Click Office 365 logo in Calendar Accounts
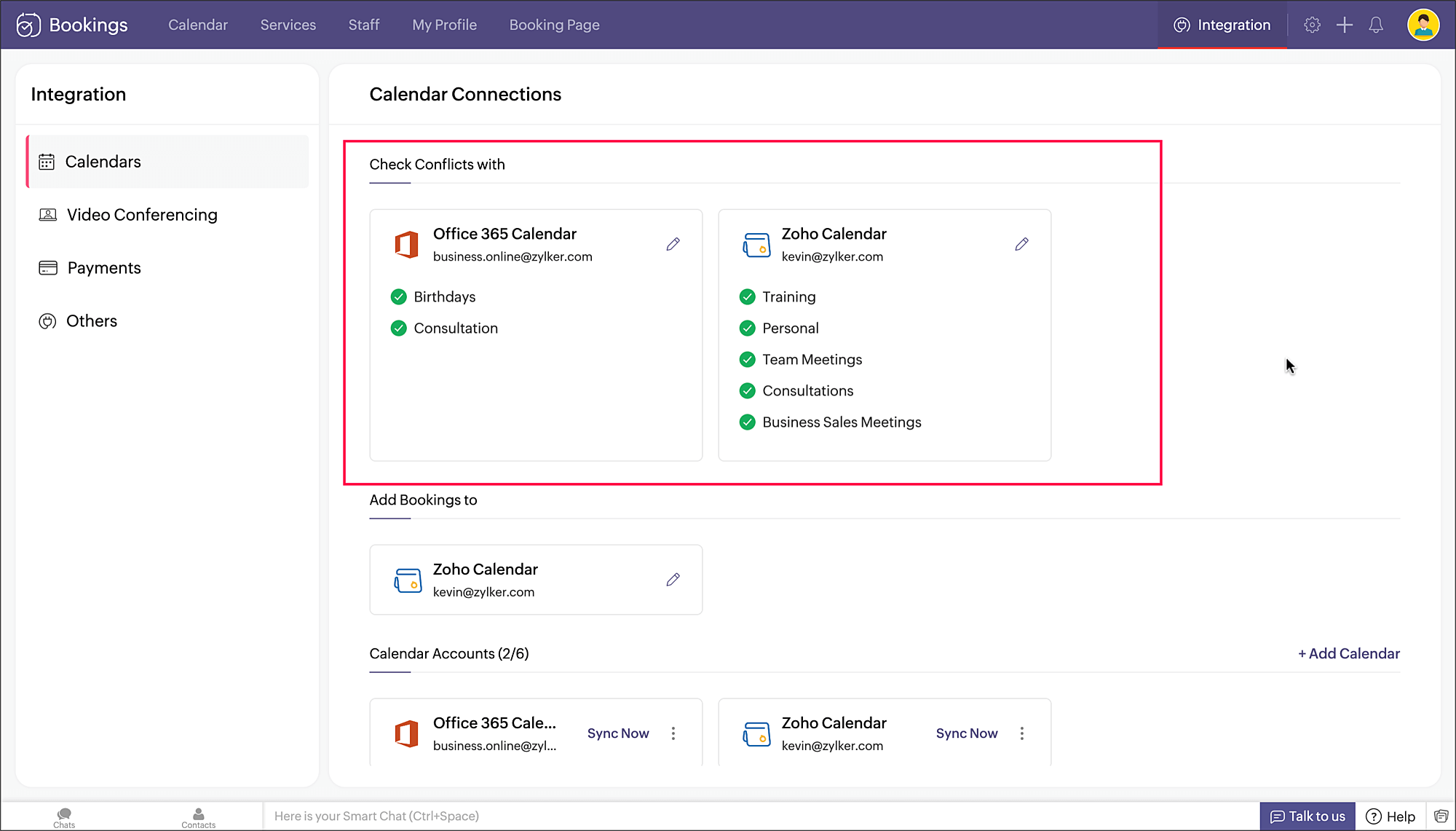Viewport: 1456px width, 831px height. coord(406,733)
